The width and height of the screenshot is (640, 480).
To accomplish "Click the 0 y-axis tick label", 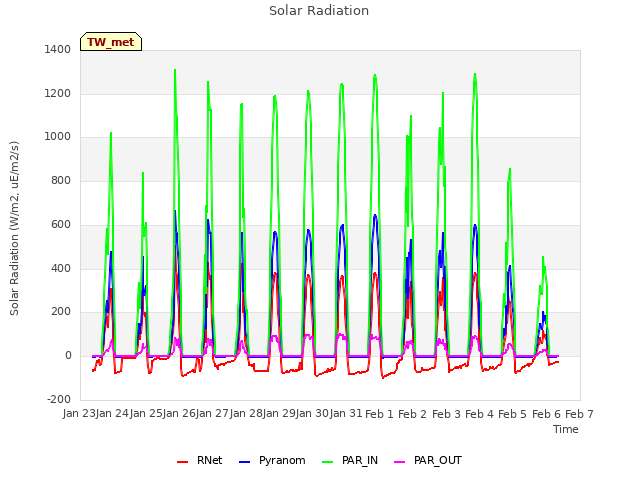I will [68, 356].
